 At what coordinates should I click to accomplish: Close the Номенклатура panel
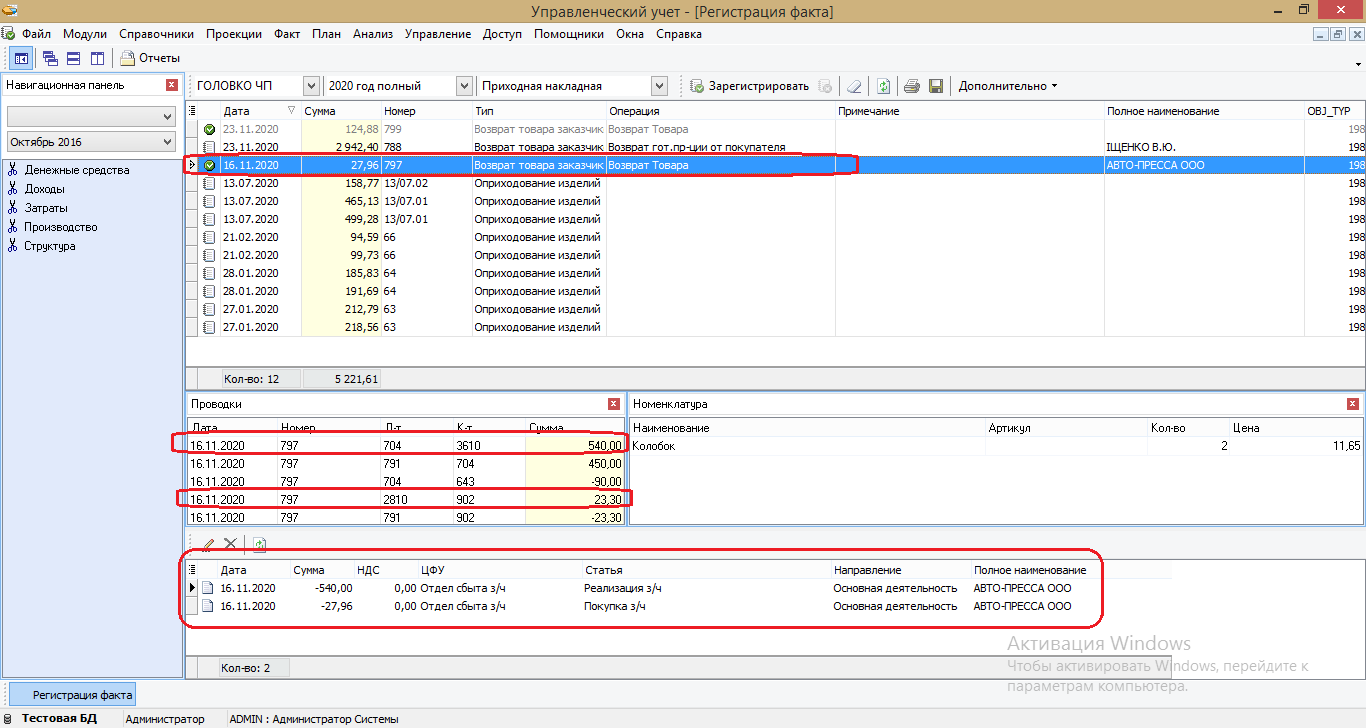(x=1353, y=404)
